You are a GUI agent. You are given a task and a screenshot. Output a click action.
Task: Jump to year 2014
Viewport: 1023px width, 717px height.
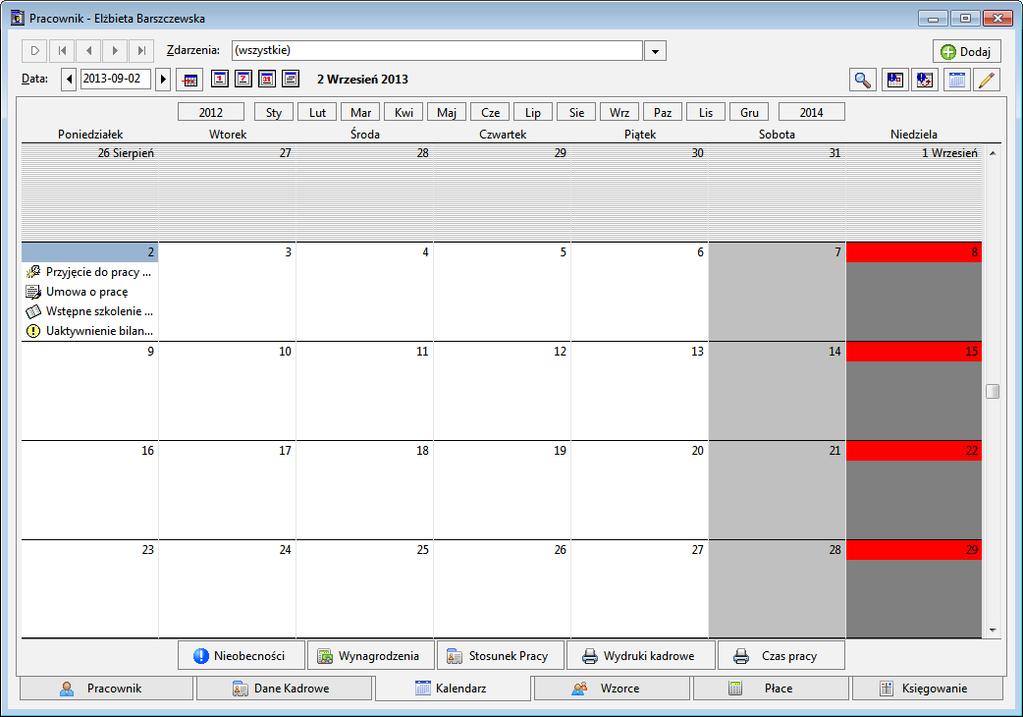click(x=812, y=112)
